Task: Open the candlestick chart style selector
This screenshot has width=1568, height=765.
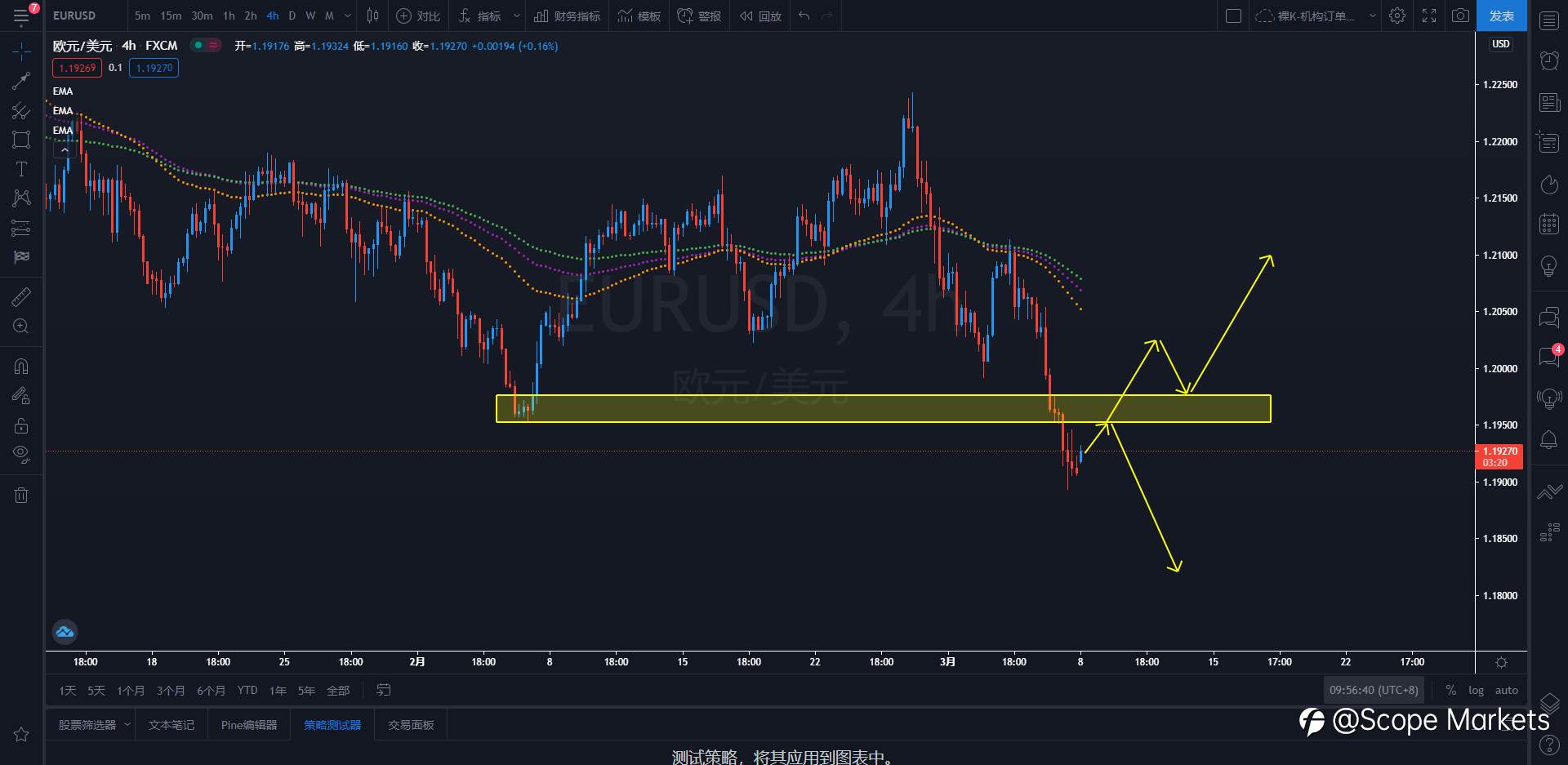Action: click(372, 16)
